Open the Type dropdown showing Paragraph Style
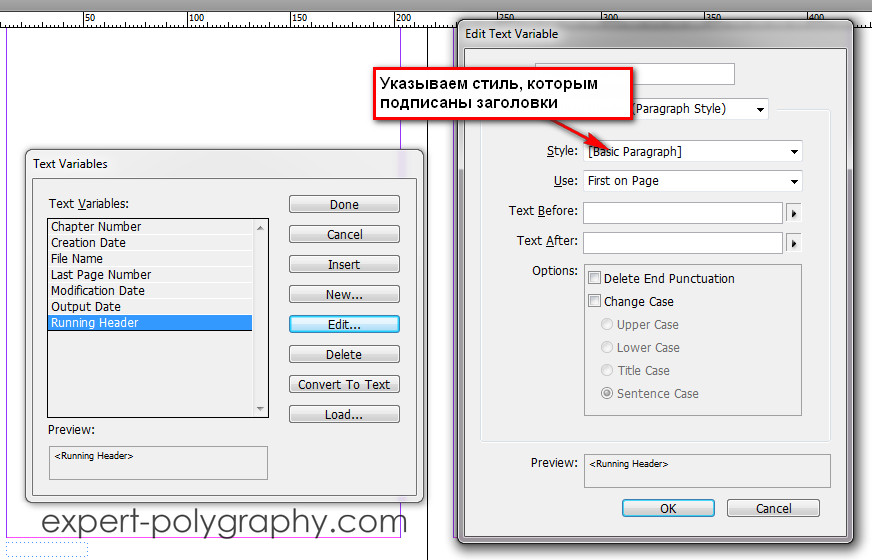 (701, 108)
